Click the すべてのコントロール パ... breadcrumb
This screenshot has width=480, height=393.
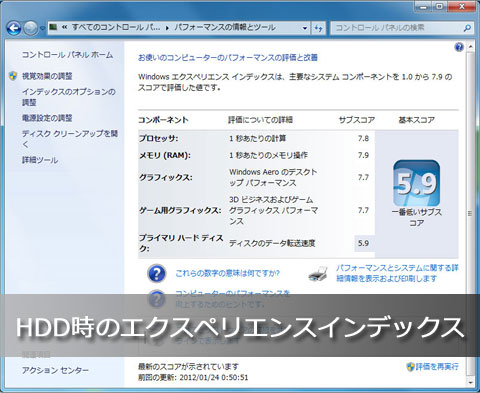pos(116,27)
